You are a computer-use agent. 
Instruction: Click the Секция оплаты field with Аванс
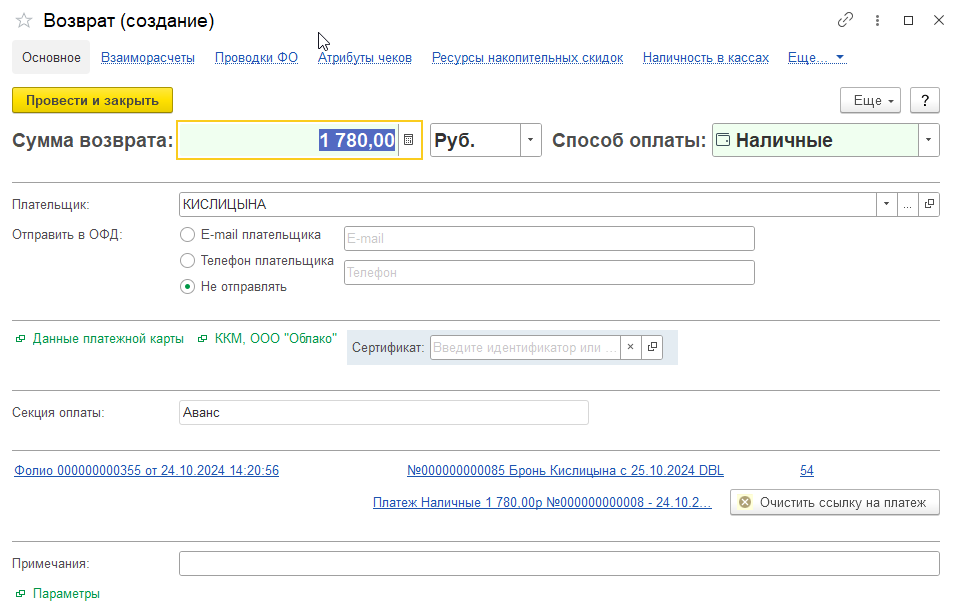[383, 412]
